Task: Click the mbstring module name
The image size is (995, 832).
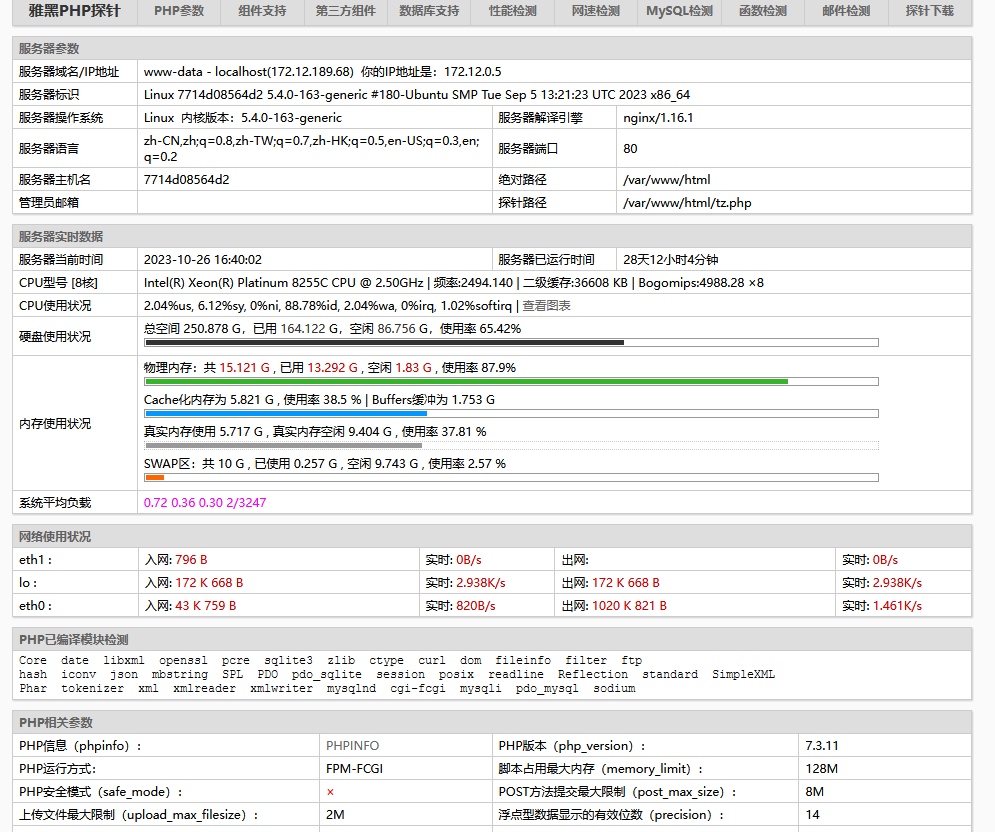Action: point(180,675)
